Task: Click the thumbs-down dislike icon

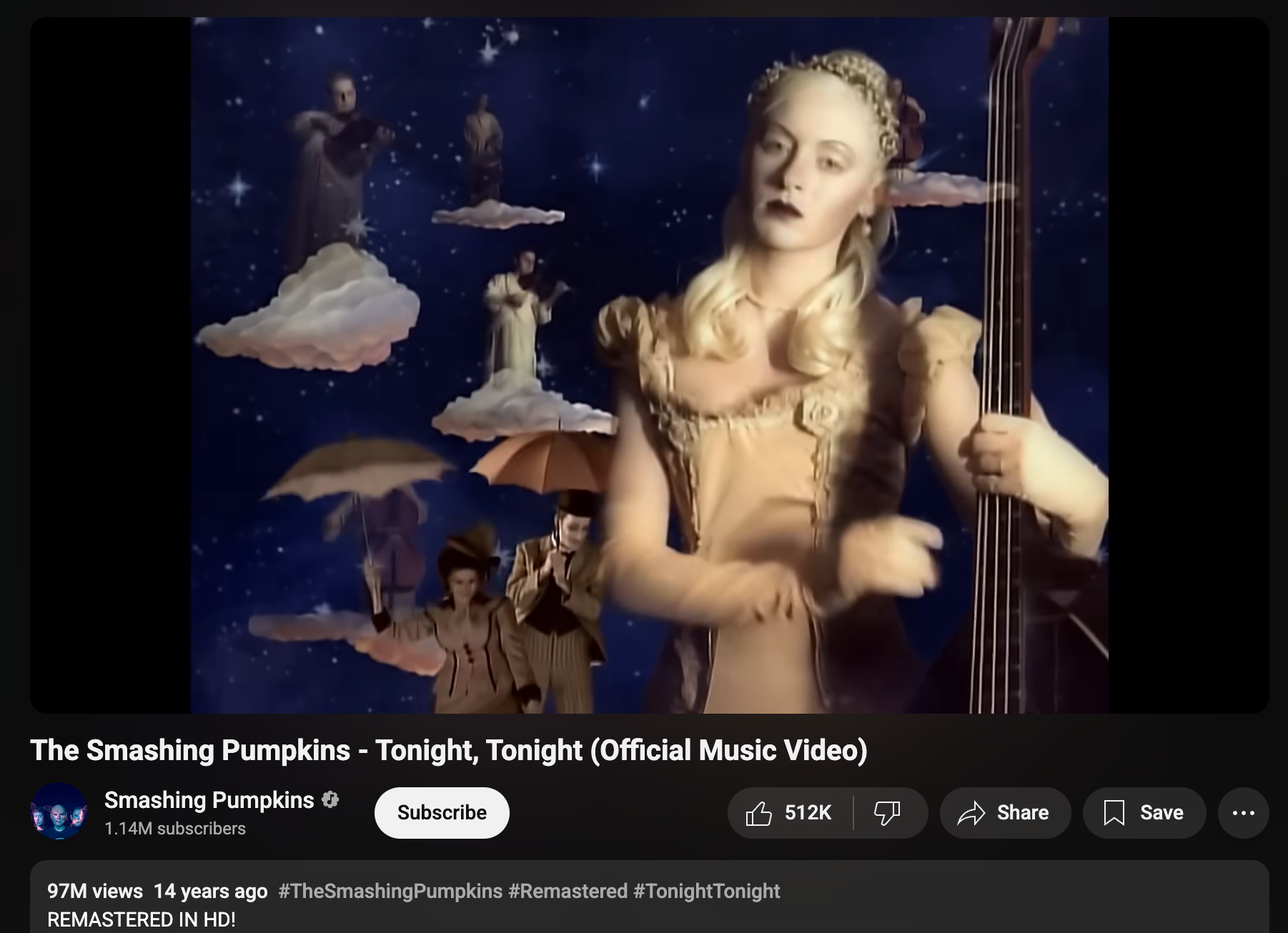Action: pos(887,813)
